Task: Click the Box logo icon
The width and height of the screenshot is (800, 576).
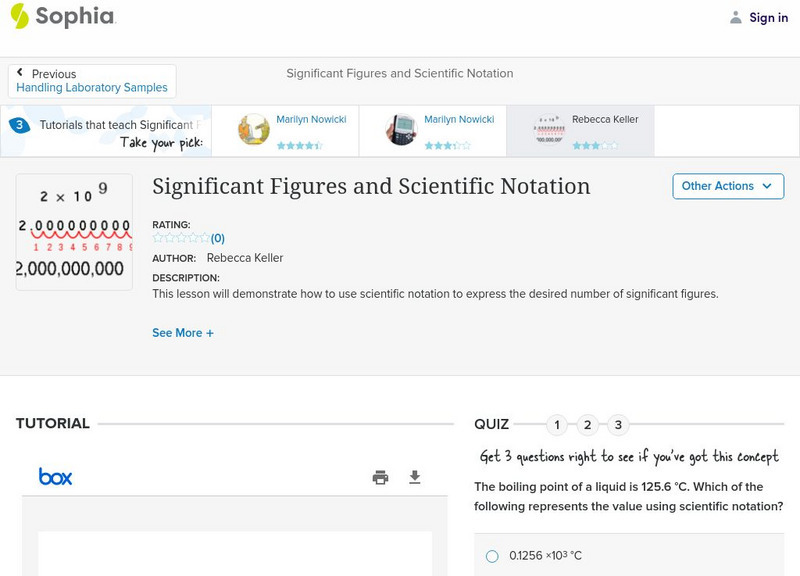Action: (x=55, y=477)
